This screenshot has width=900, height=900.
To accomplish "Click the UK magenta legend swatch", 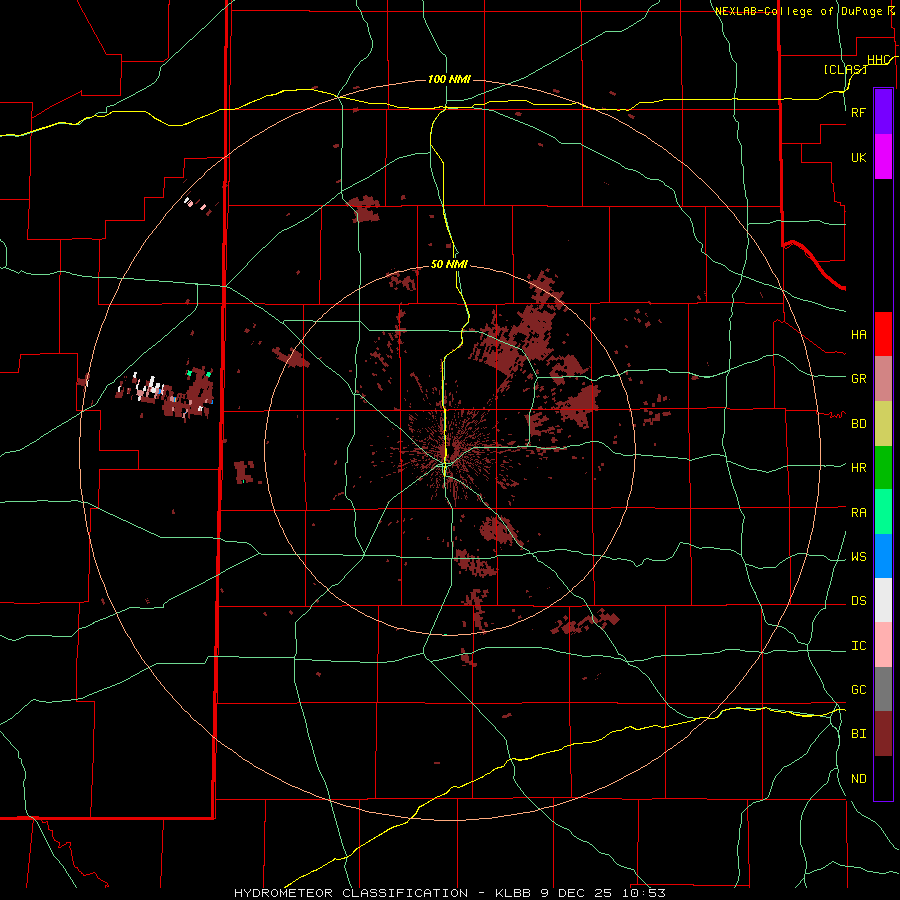I will 883,157.
